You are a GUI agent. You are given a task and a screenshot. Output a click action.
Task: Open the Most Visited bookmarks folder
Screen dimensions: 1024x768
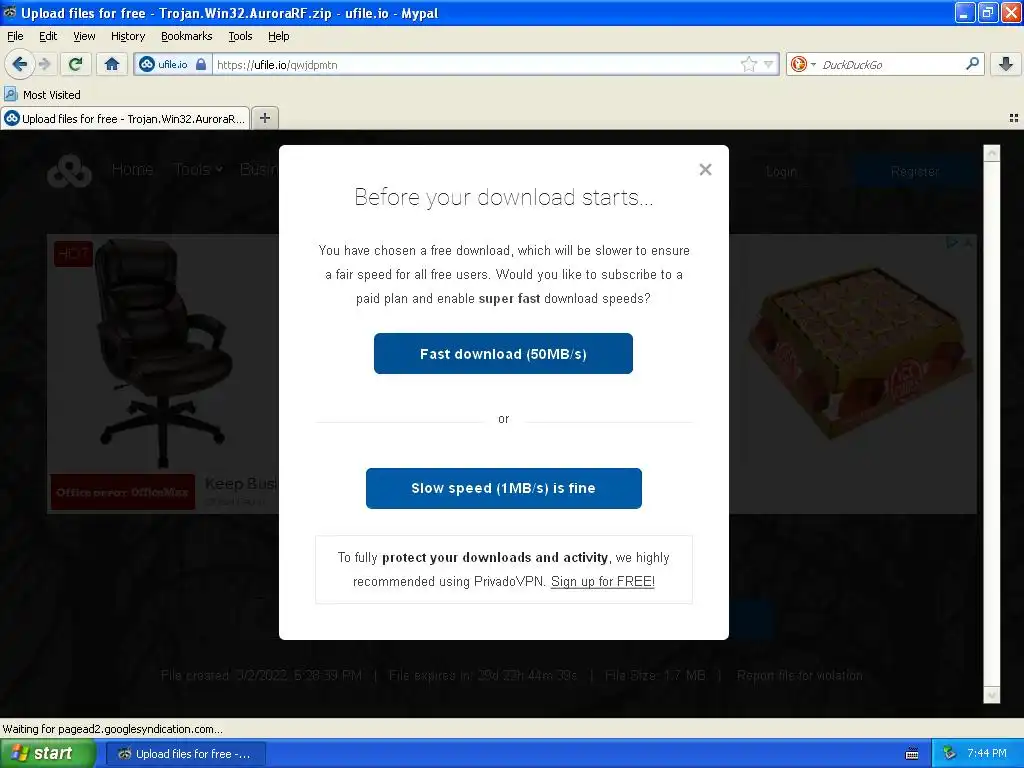(x=42, y=95)
